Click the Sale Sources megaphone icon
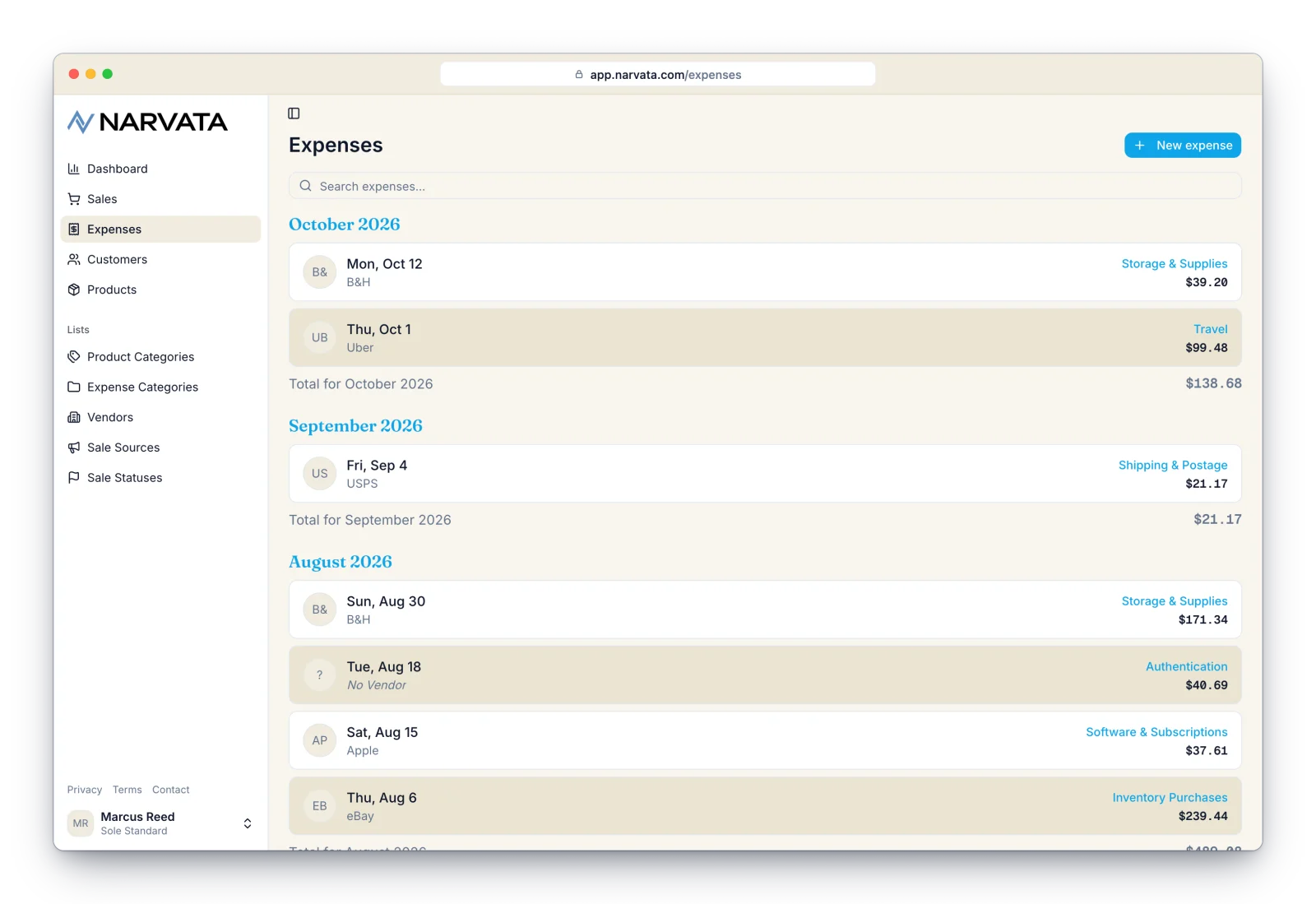The width and height of the screenshot is (1316, 904). (74, 447)
